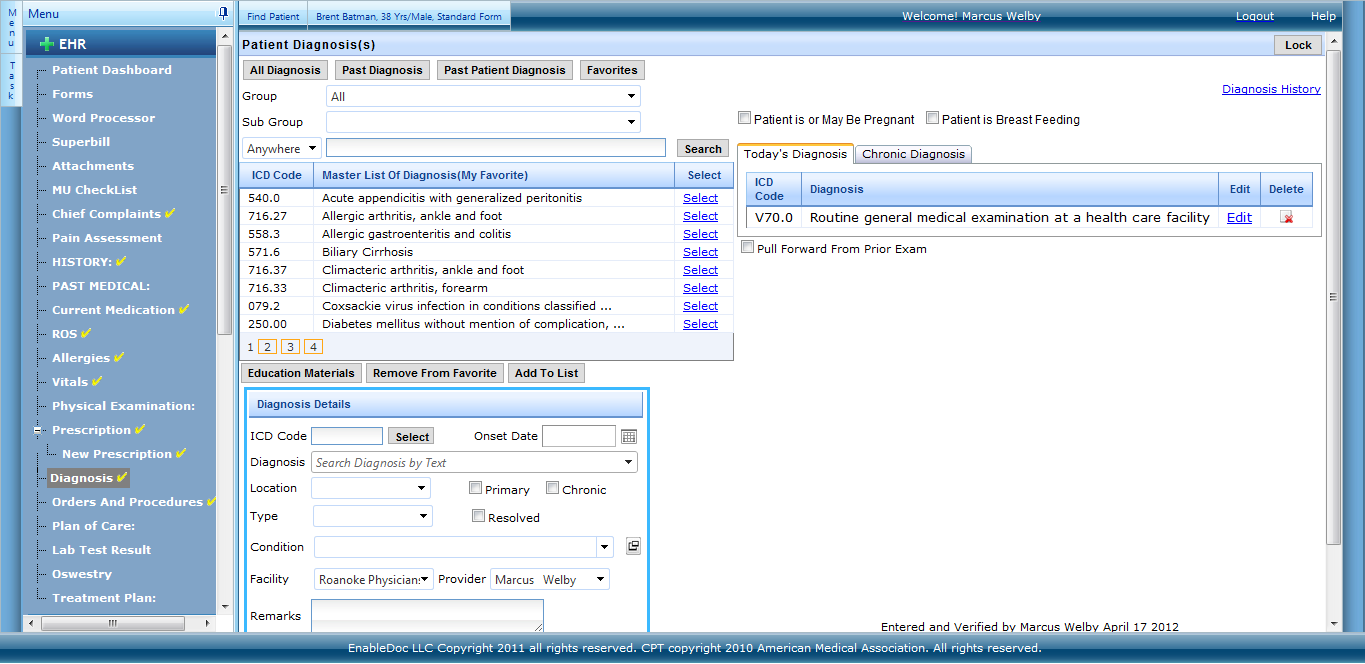Click the popup icon beside Condition field
The image size is (1365, 664).
(x=633, y=546)
